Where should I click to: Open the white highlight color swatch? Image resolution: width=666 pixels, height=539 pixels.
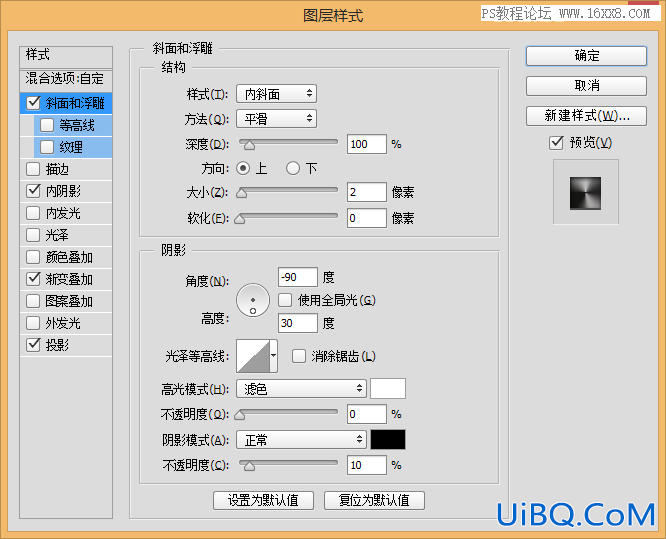[x=388, y=388]
